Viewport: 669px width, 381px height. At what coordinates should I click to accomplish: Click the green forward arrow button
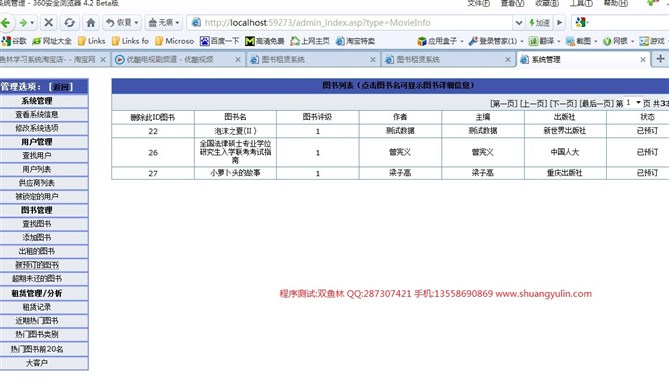tap(23, 23)
